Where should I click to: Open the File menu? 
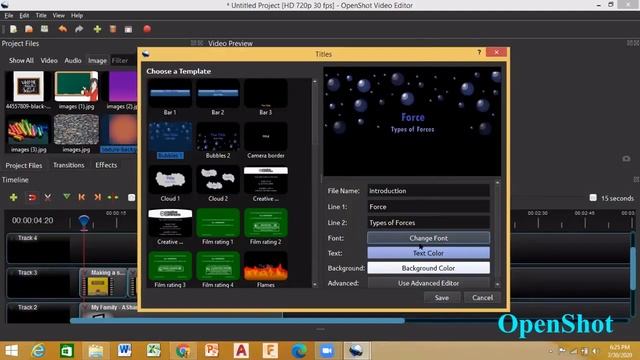[x=9, y=16]
